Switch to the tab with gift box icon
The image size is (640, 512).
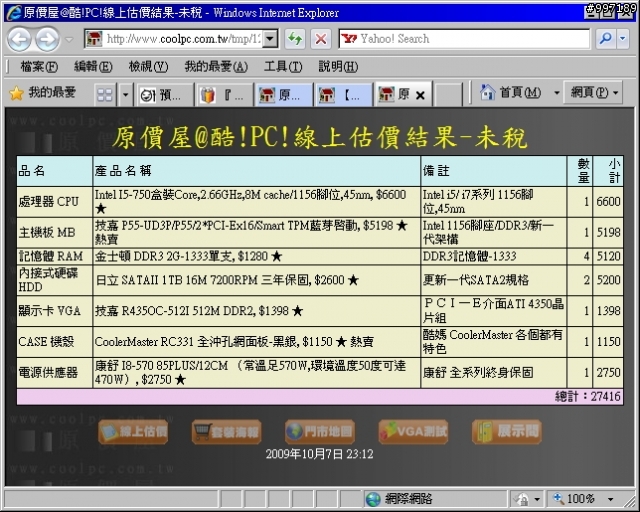pos(224,95)
